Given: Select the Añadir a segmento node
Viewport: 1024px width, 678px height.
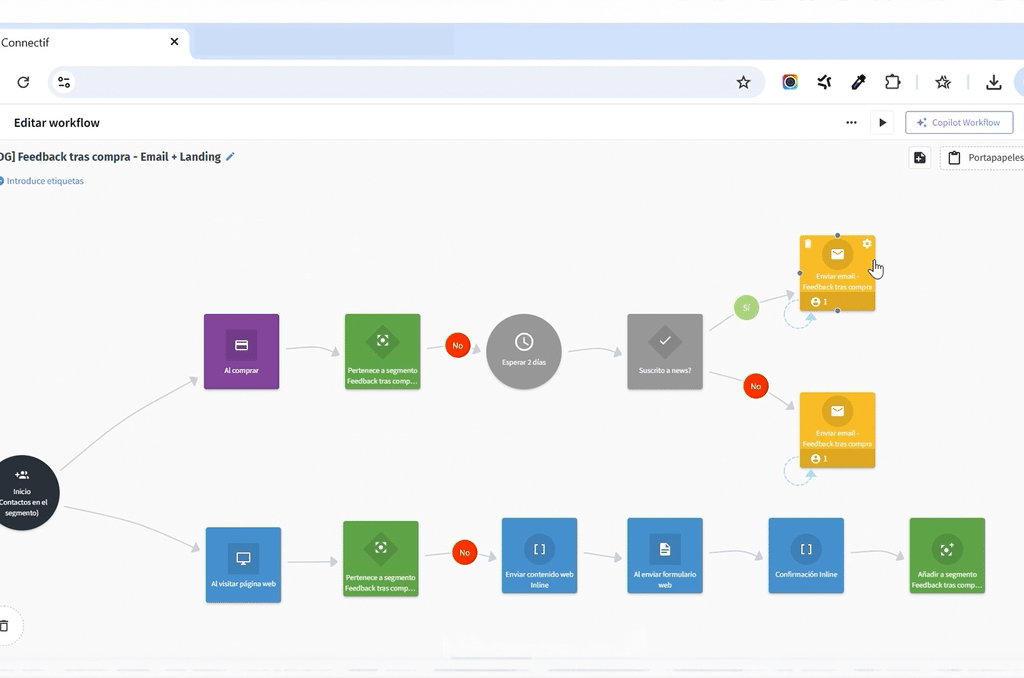Looking at the screenshot, I should click(x=947, y=556).
